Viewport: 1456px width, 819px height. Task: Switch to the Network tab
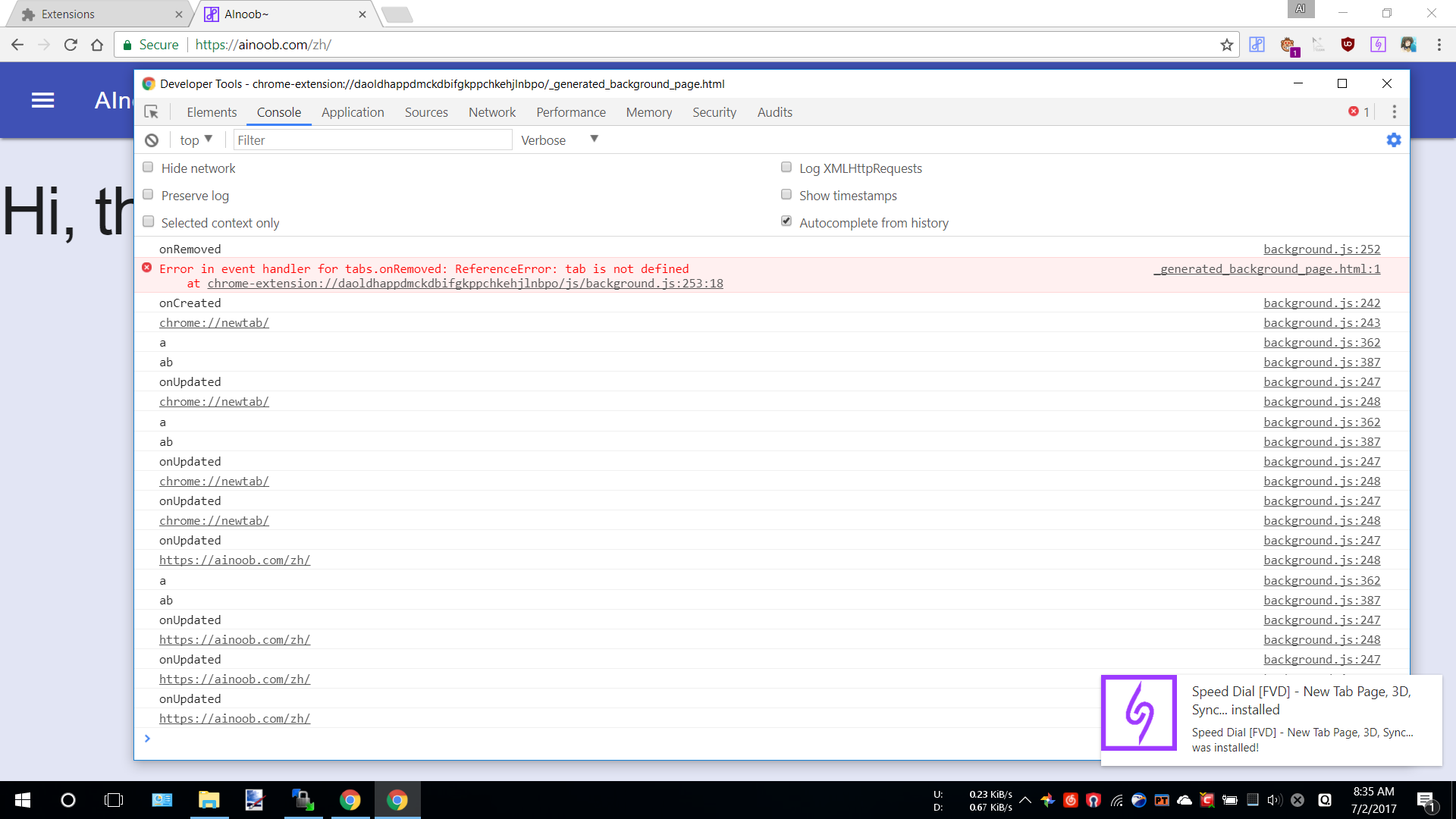(491, 112)
